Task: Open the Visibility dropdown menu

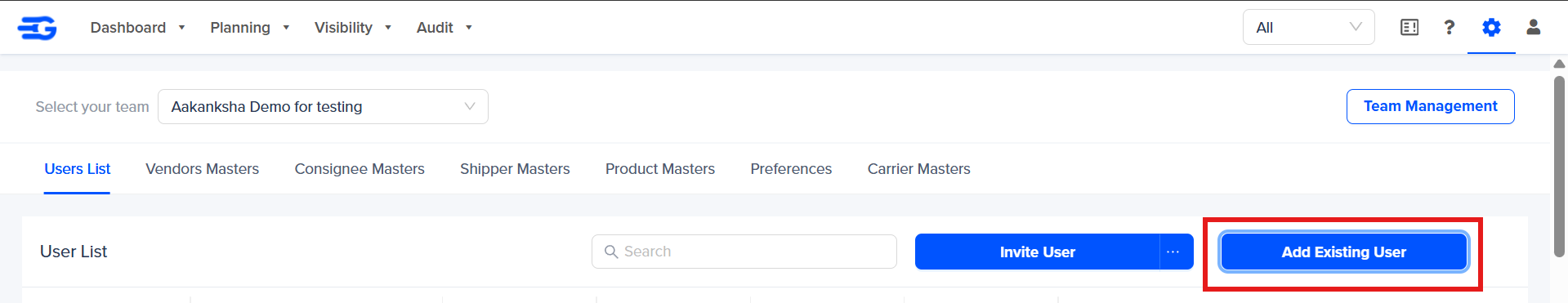Action: pos(353,28)
